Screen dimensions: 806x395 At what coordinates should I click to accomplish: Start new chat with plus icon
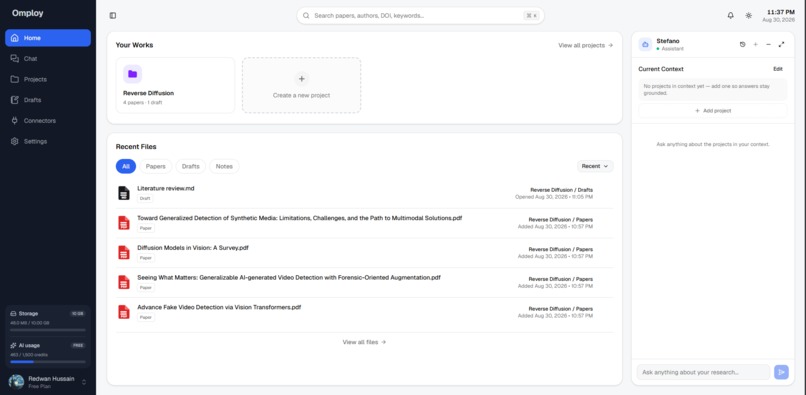tap(755, 44)
